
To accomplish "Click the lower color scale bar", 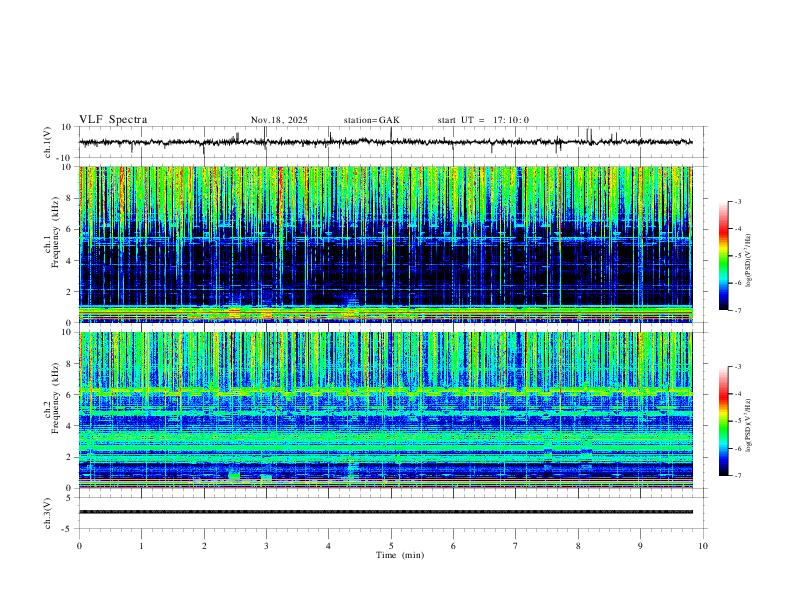I will point(723,421).
